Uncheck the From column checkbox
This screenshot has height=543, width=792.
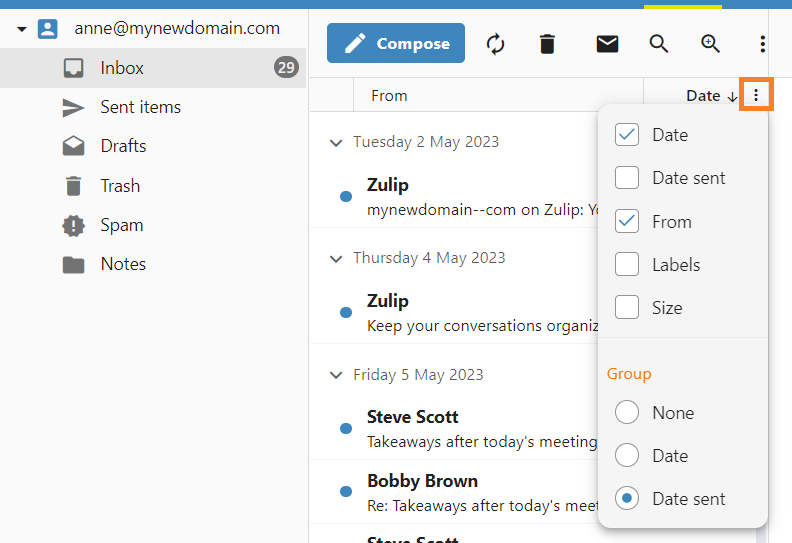coord(627,222)
